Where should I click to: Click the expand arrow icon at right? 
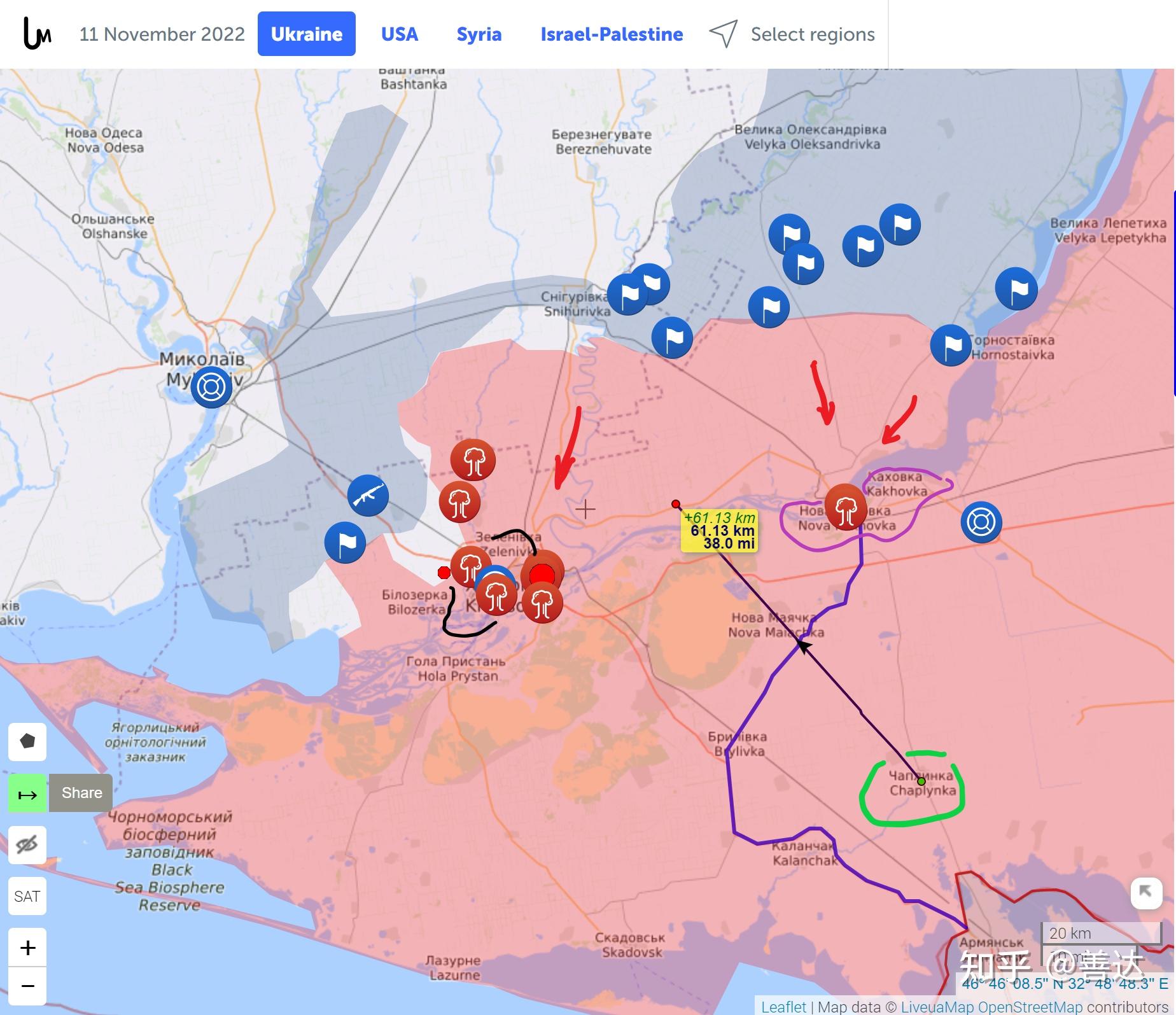[1146, 893]
